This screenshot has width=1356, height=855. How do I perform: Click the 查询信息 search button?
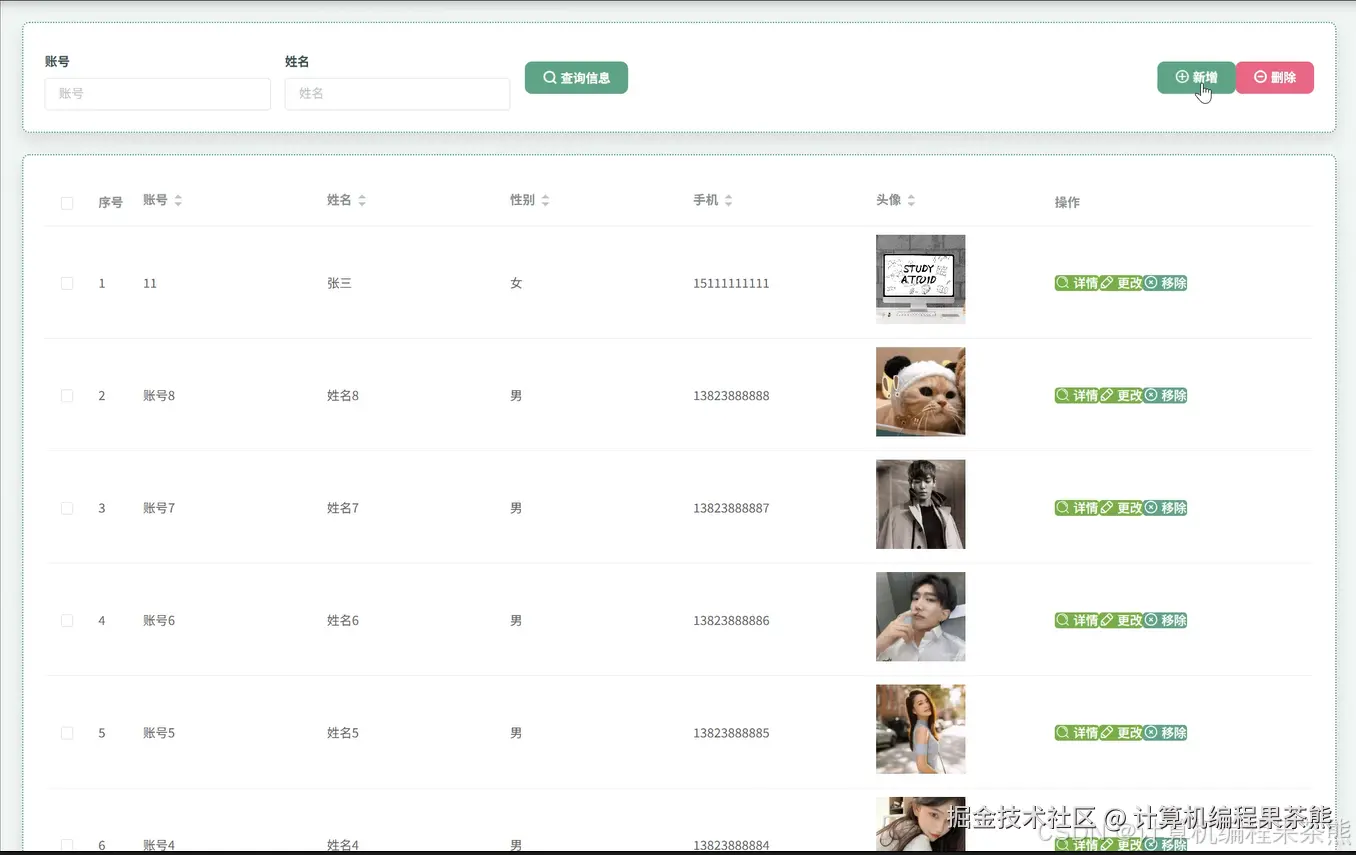tap(576, 78)
